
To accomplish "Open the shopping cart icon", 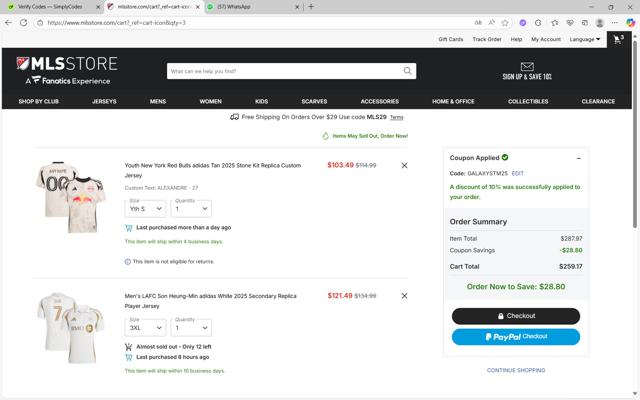I will pyautogui.click(x=618, y=39).
